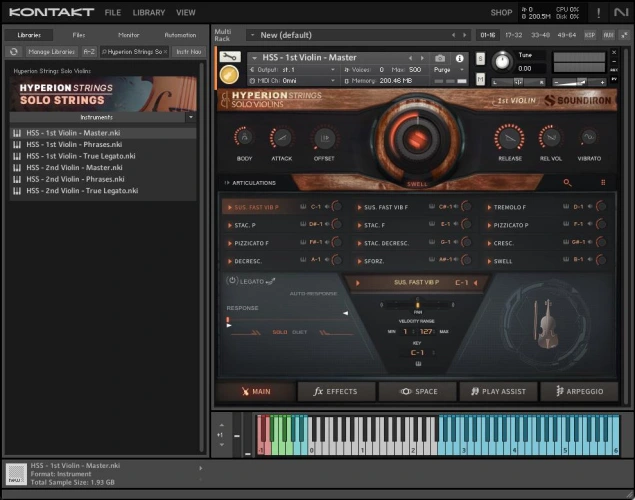Expand the Instruments dropdown arrow
This screenshot has width=635, height=500.
pyautogui.click(x=190, y=117)
